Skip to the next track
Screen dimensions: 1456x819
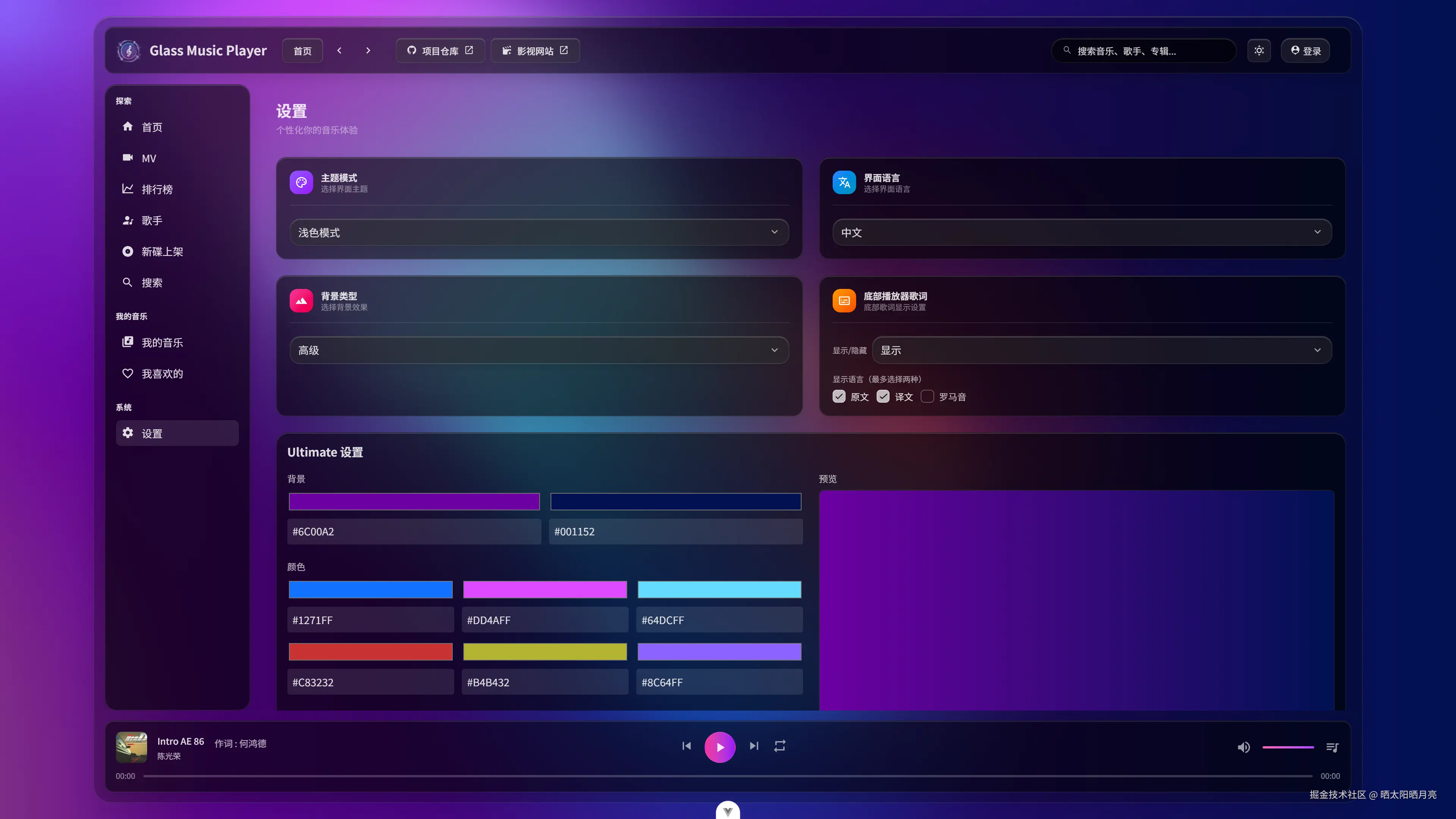753,746
